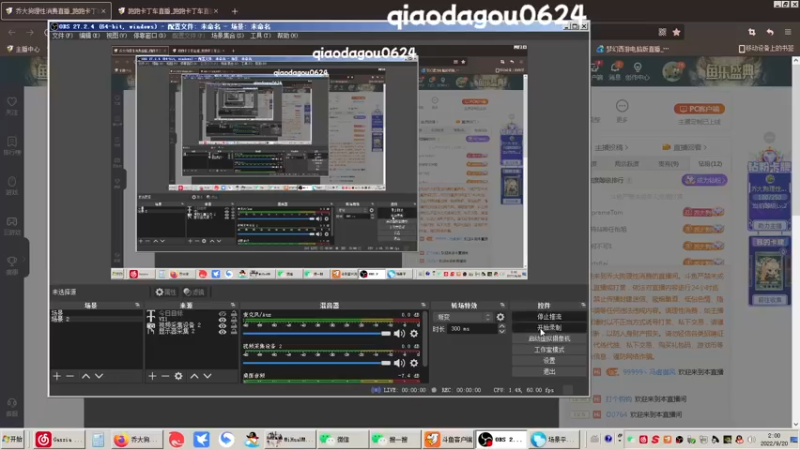
Task: Toggle visibility of 视频采集设备 2 source
Action: (x=222, y=326)
